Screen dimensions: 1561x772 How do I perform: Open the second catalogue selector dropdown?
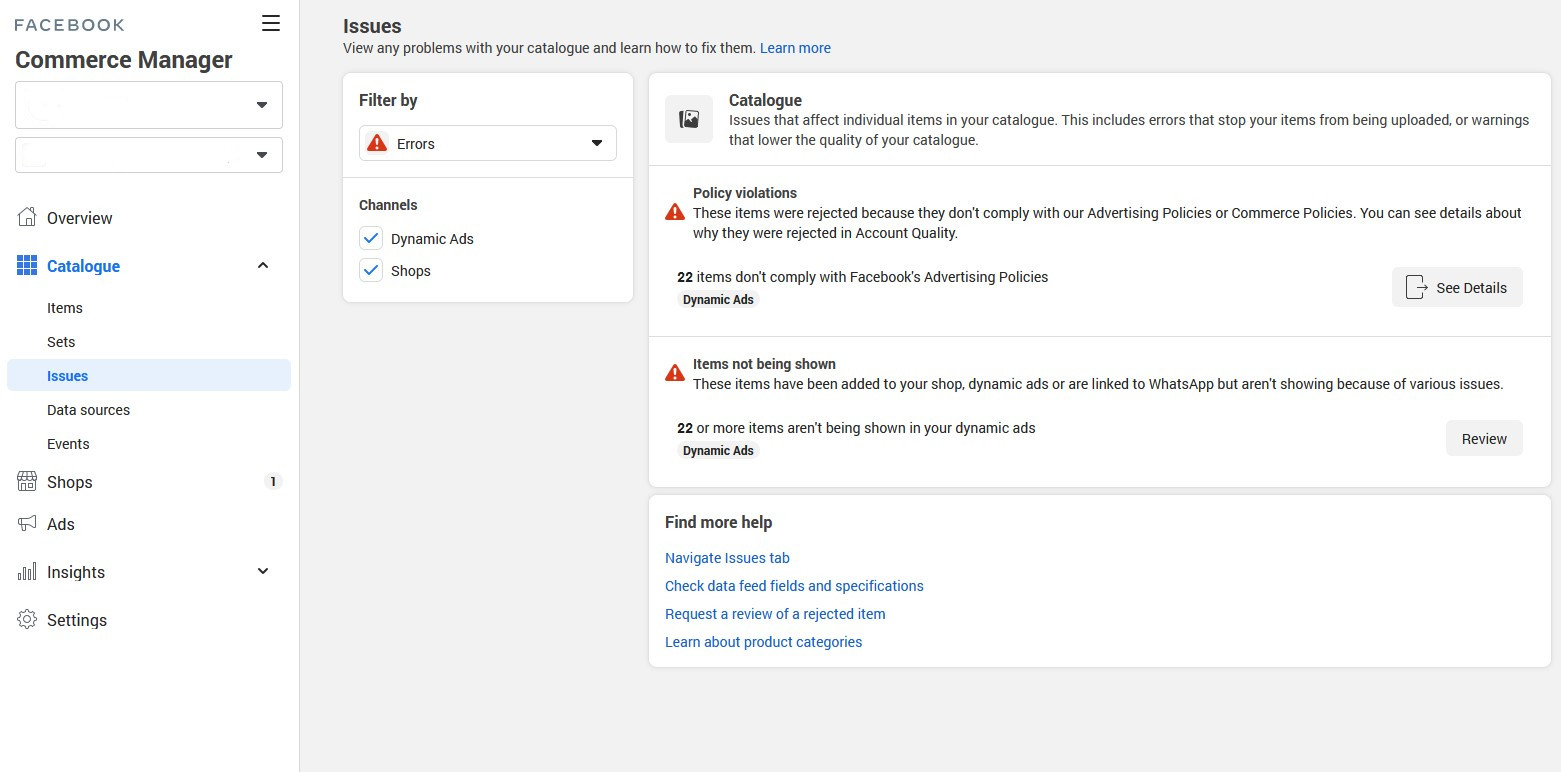(149, 155)
